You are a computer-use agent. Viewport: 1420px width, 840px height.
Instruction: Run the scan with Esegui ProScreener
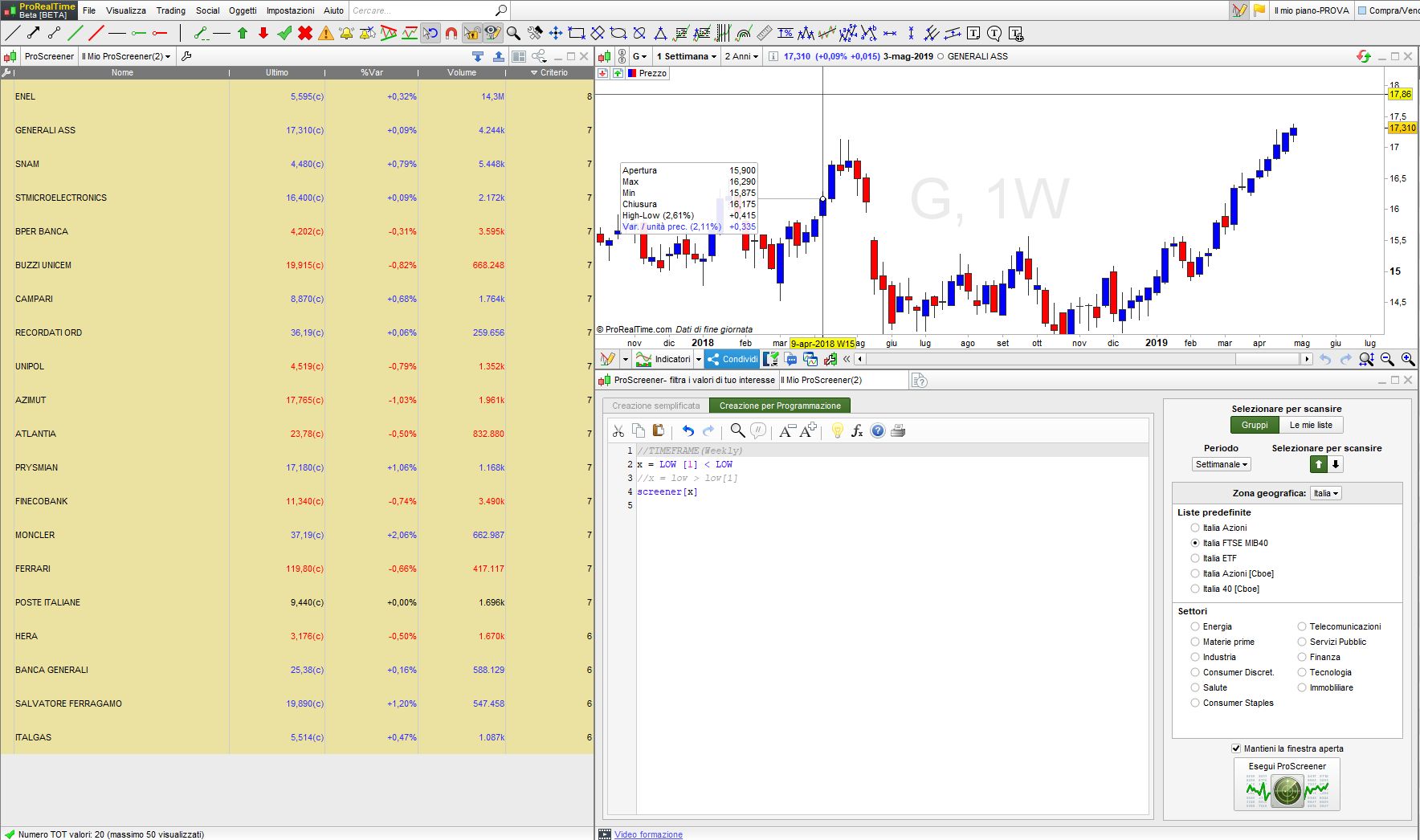(x=1287, y=785)
